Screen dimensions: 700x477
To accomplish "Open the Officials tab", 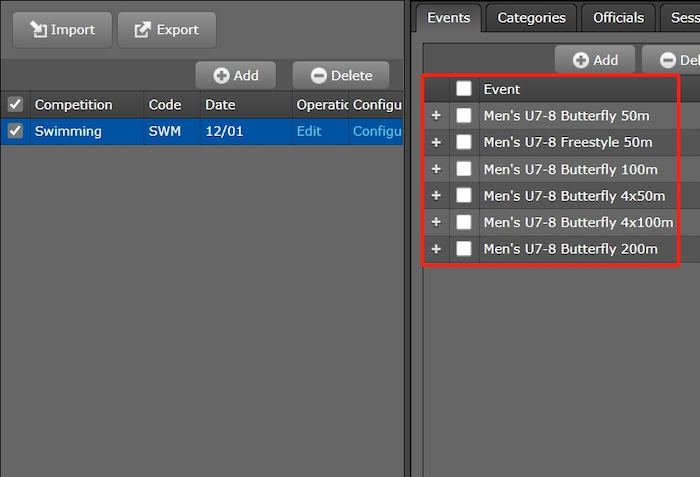I will point(618,17).
